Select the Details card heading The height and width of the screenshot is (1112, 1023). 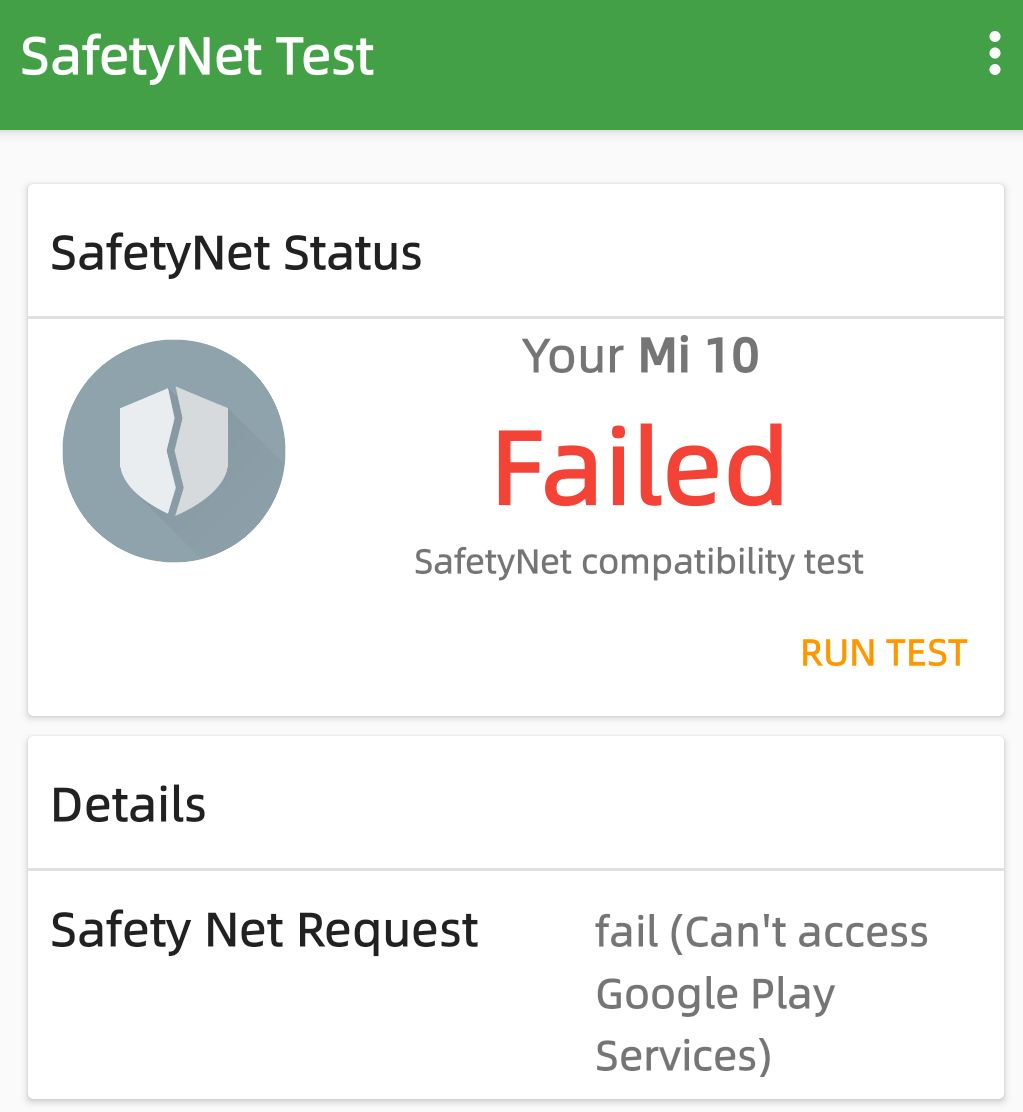tap(128, 805)
